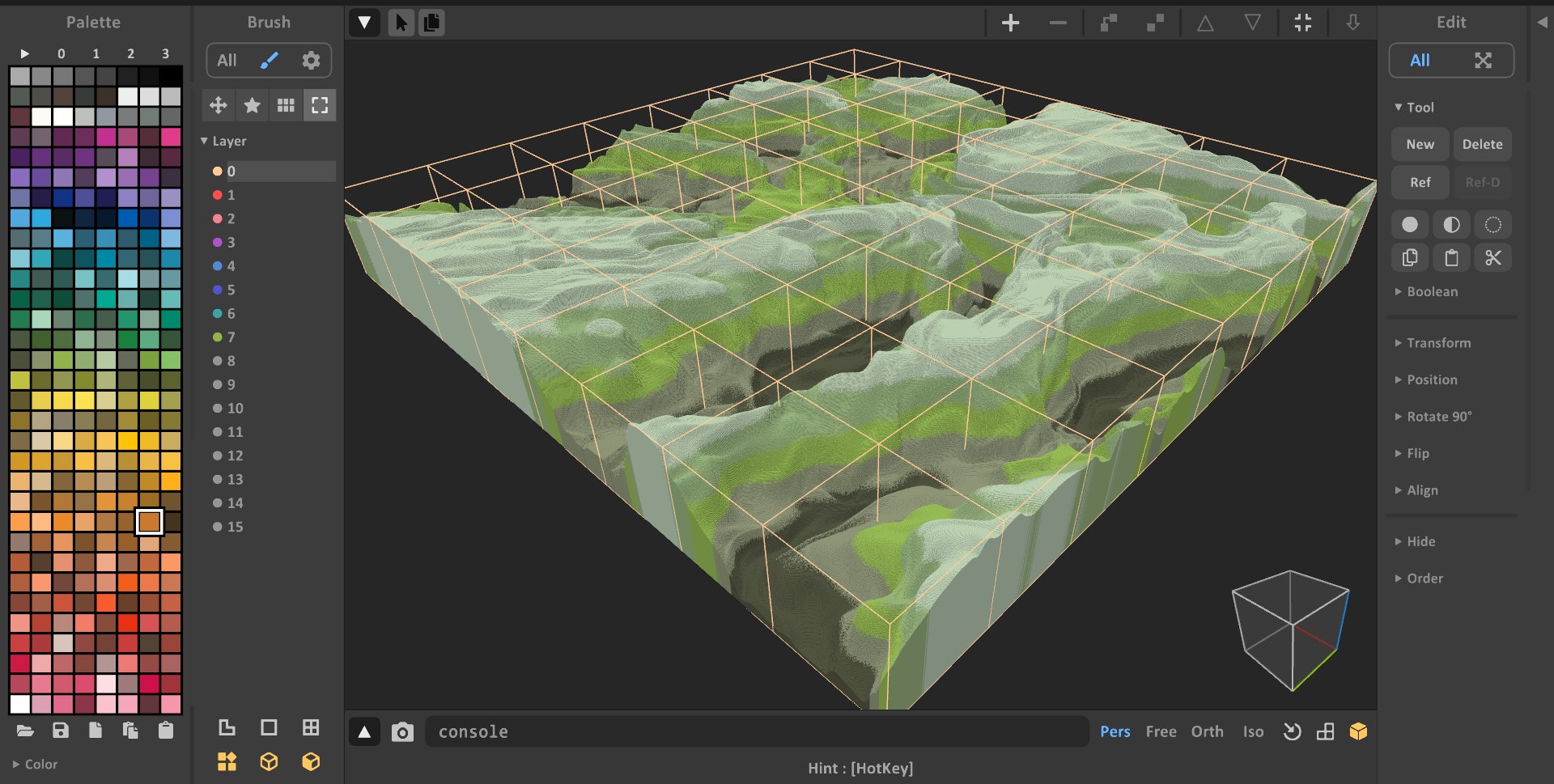Switch the viewport to Orth projection
Screen dimensions: 1554x784
coord(1207,731)
